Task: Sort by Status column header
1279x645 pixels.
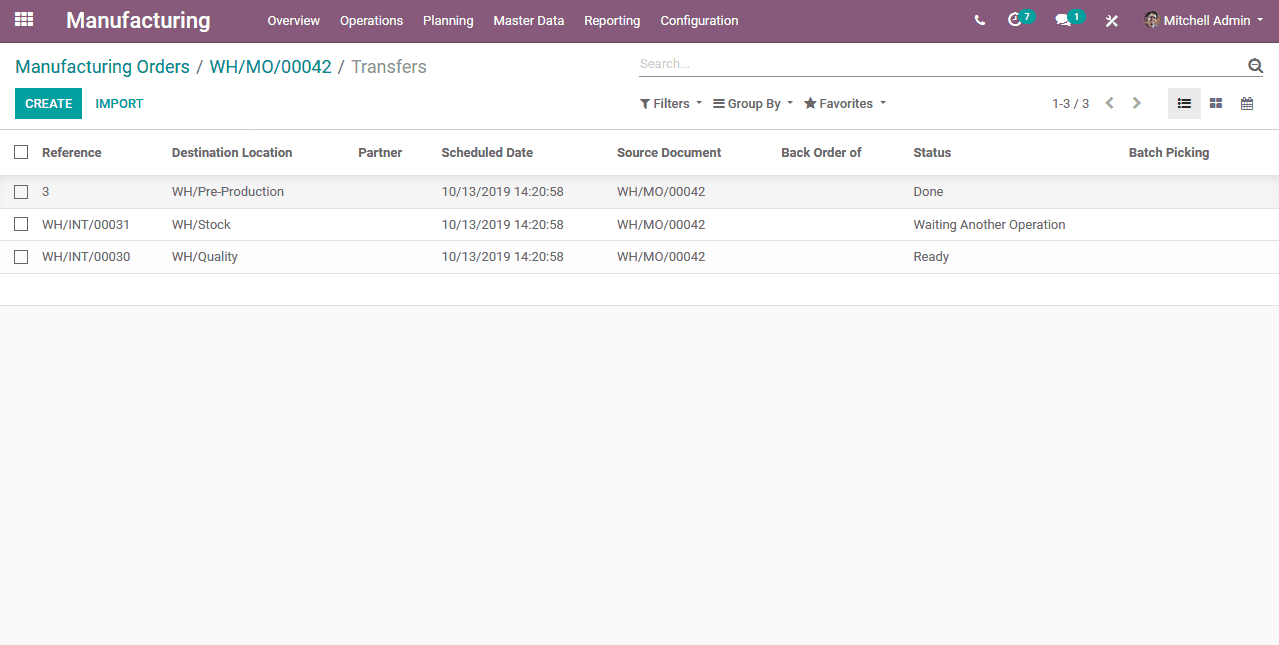Action: point(932,153)
